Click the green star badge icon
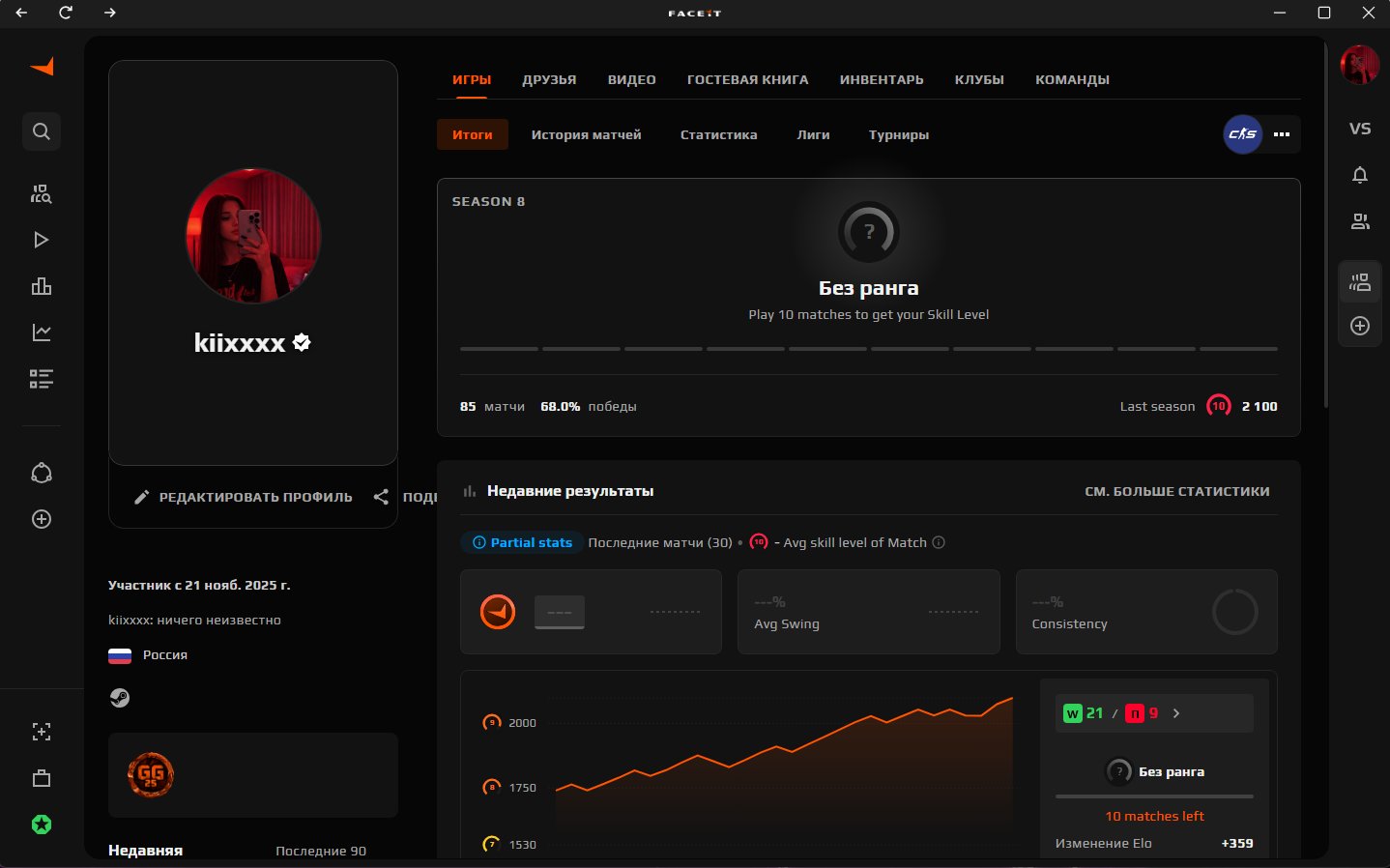The width and height of the screenshot is (1390, 868). pos(42,825)
